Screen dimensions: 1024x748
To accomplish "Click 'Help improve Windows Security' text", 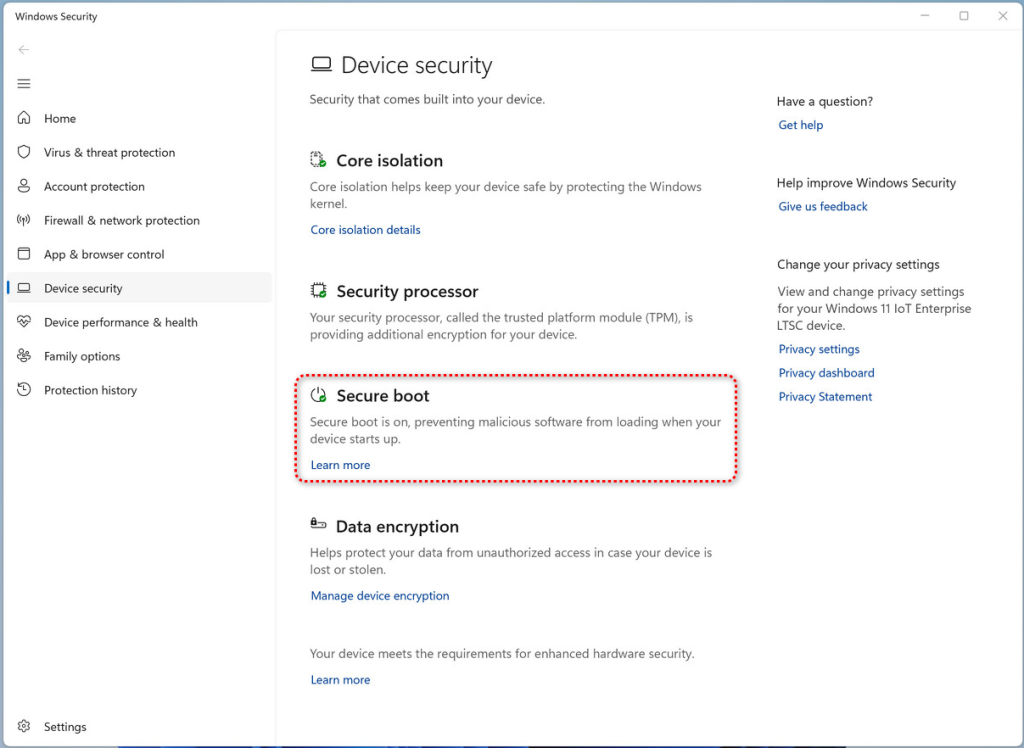I will click(866, 183).
